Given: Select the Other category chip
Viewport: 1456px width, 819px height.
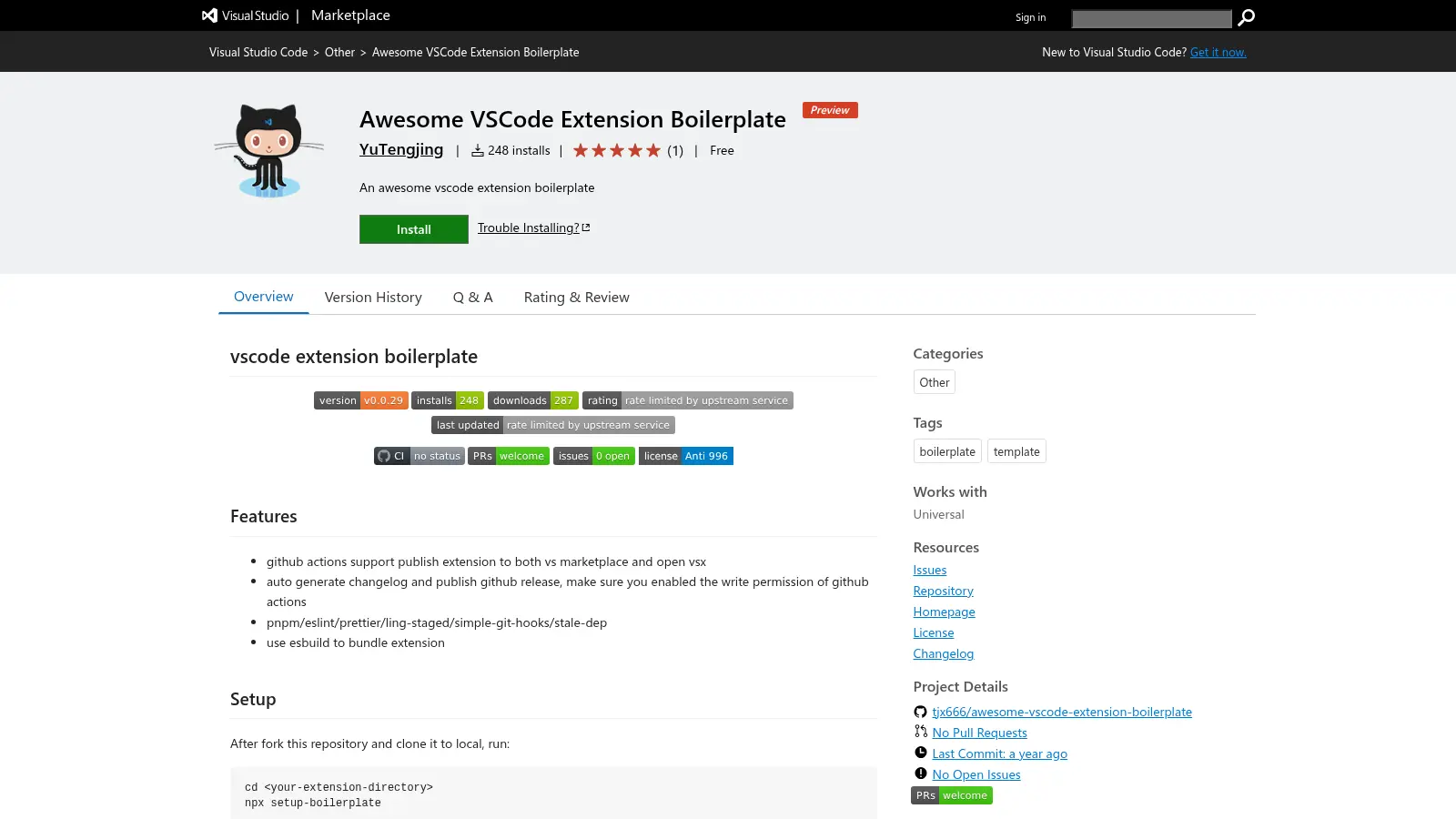Looking at the screenshot, I should [x=935, y=382].
